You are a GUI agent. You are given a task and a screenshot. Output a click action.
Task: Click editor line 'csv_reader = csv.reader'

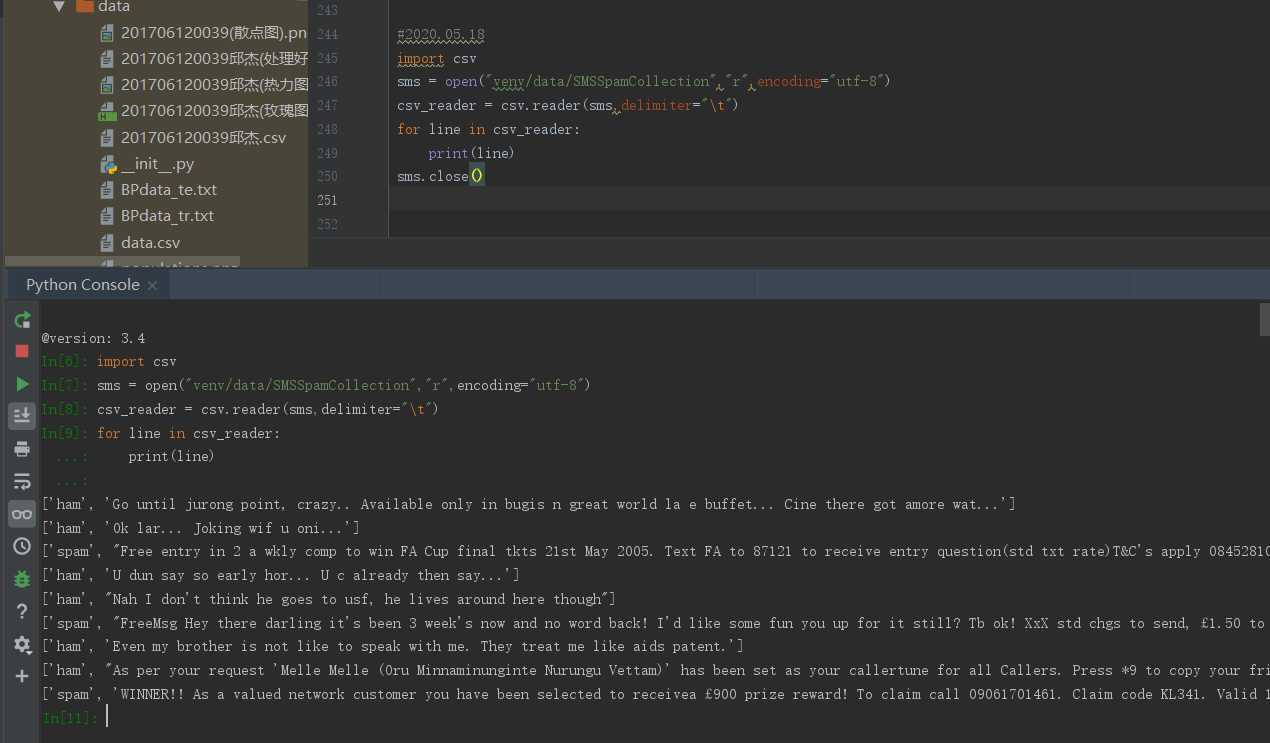[x=567, y=105]
